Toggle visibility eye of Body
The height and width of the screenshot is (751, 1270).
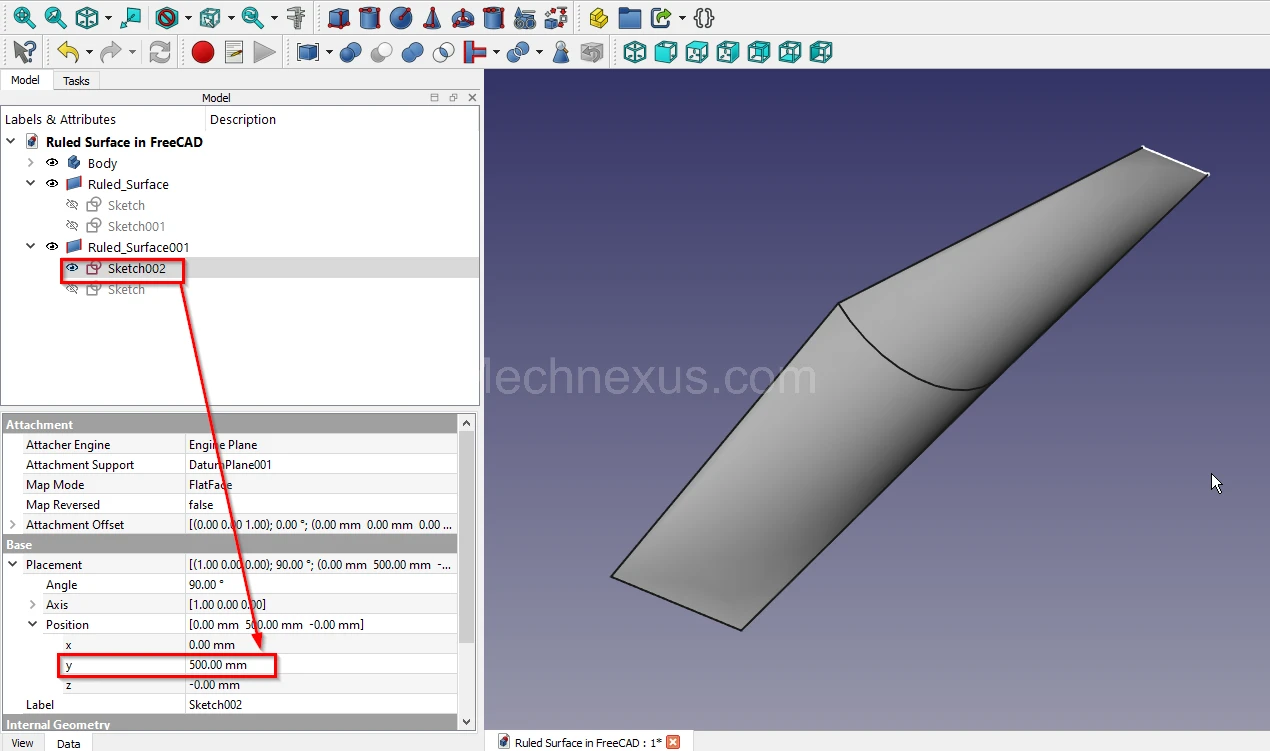(x=52, y=163)
